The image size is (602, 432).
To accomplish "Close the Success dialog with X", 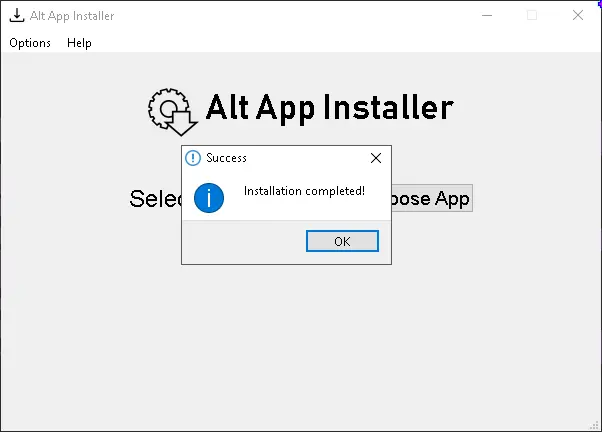I will [x=376, y=158].
